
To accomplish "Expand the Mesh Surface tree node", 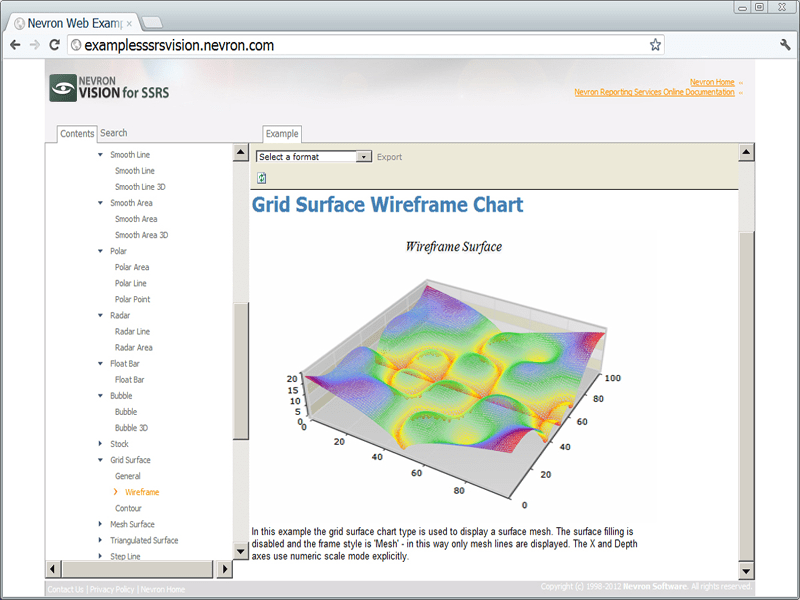I will [x=100, y=524].
